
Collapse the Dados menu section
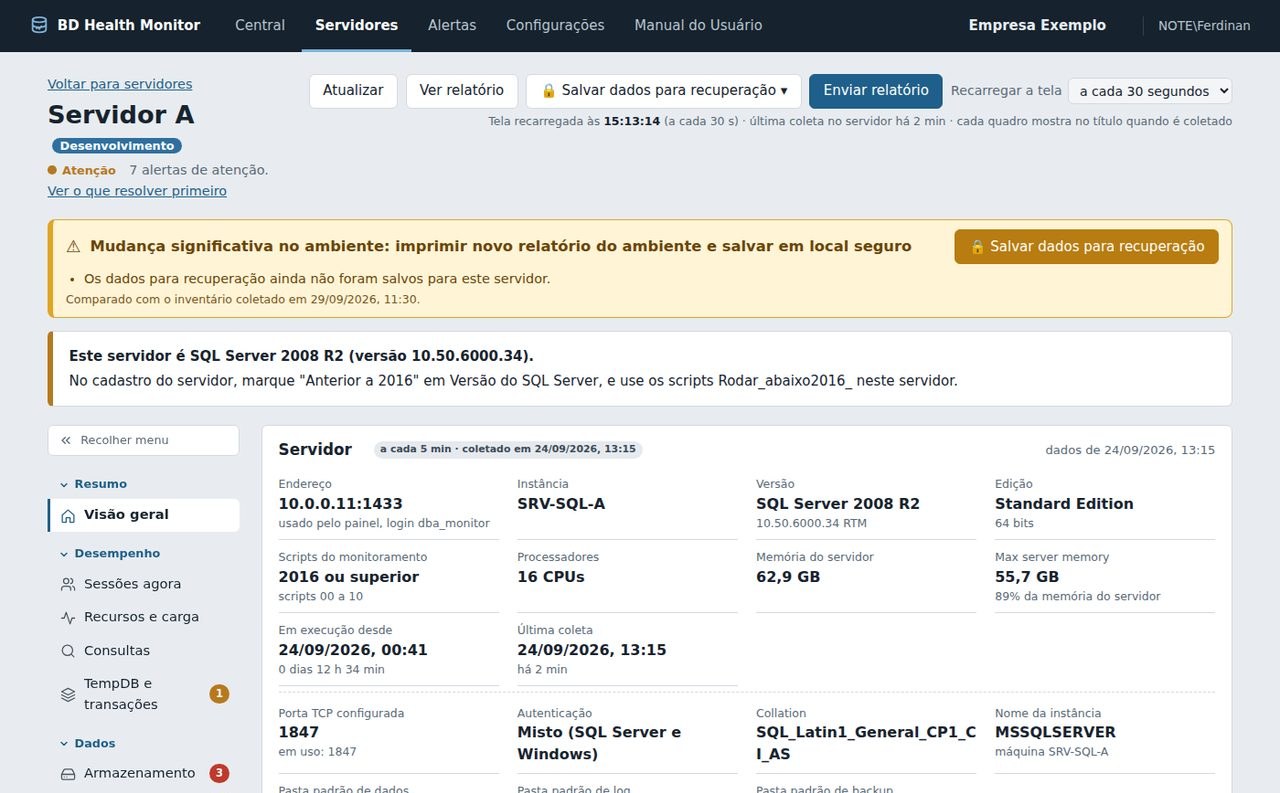click(88, 743)
